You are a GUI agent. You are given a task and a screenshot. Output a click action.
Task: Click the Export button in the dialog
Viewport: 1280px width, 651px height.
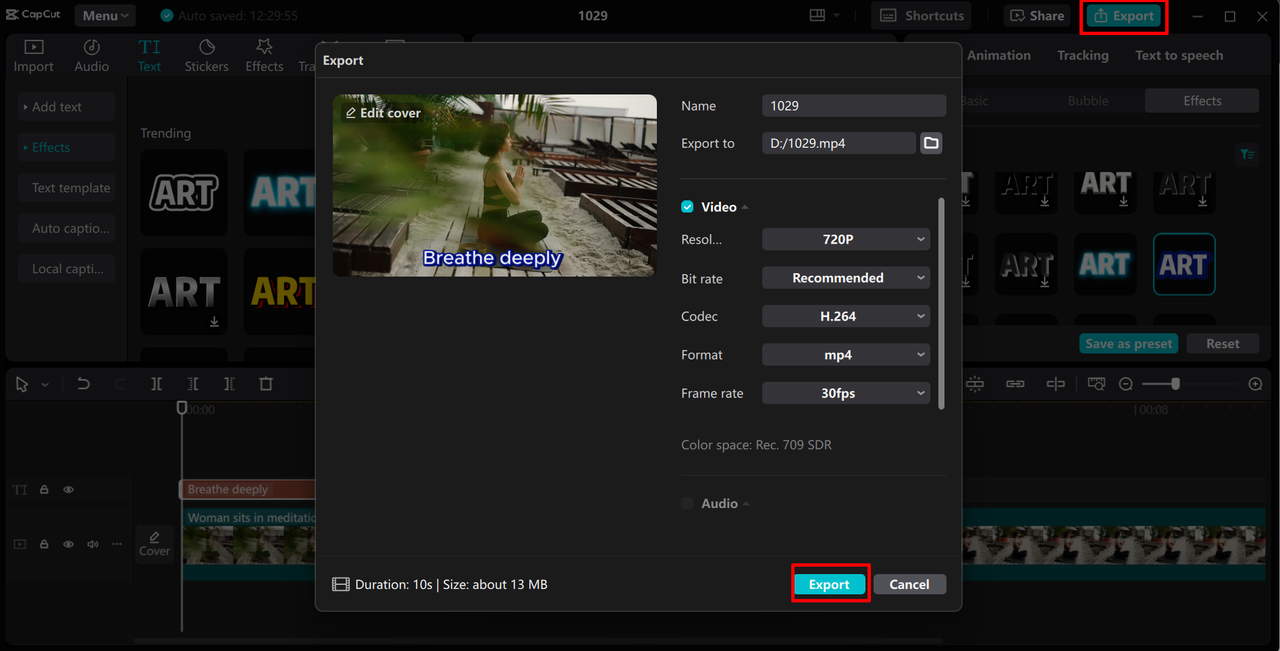click(x=829, y=584)
